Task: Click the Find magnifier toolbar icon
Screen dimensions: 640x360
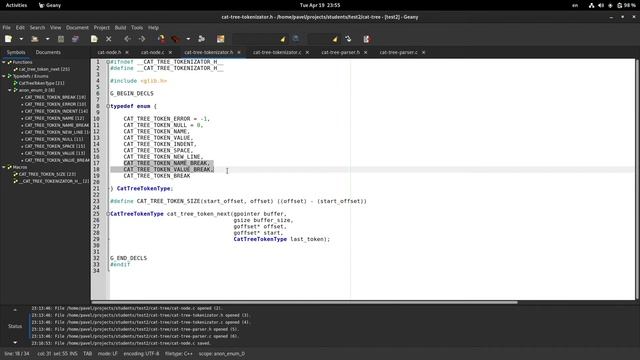Action: pos(296,39)
